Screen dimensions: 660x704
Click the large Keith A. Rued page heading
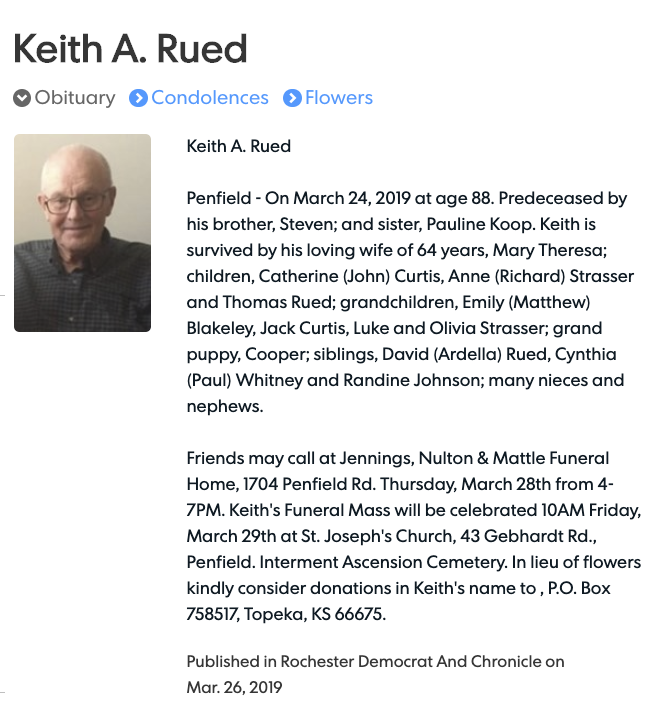[x=130, y=48]
